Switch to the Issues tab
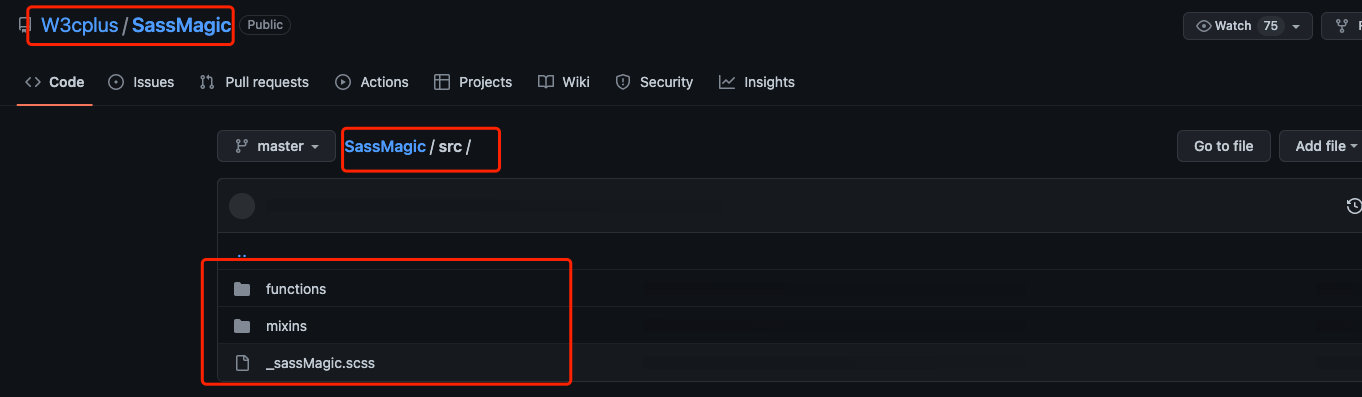Image resolution: width=1362 pixels, height=397 pixels. click(x=141, y=82)
